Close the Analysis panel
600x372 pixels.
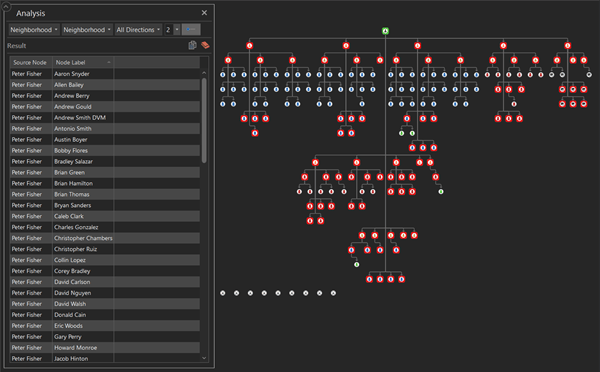pos(204,13)
